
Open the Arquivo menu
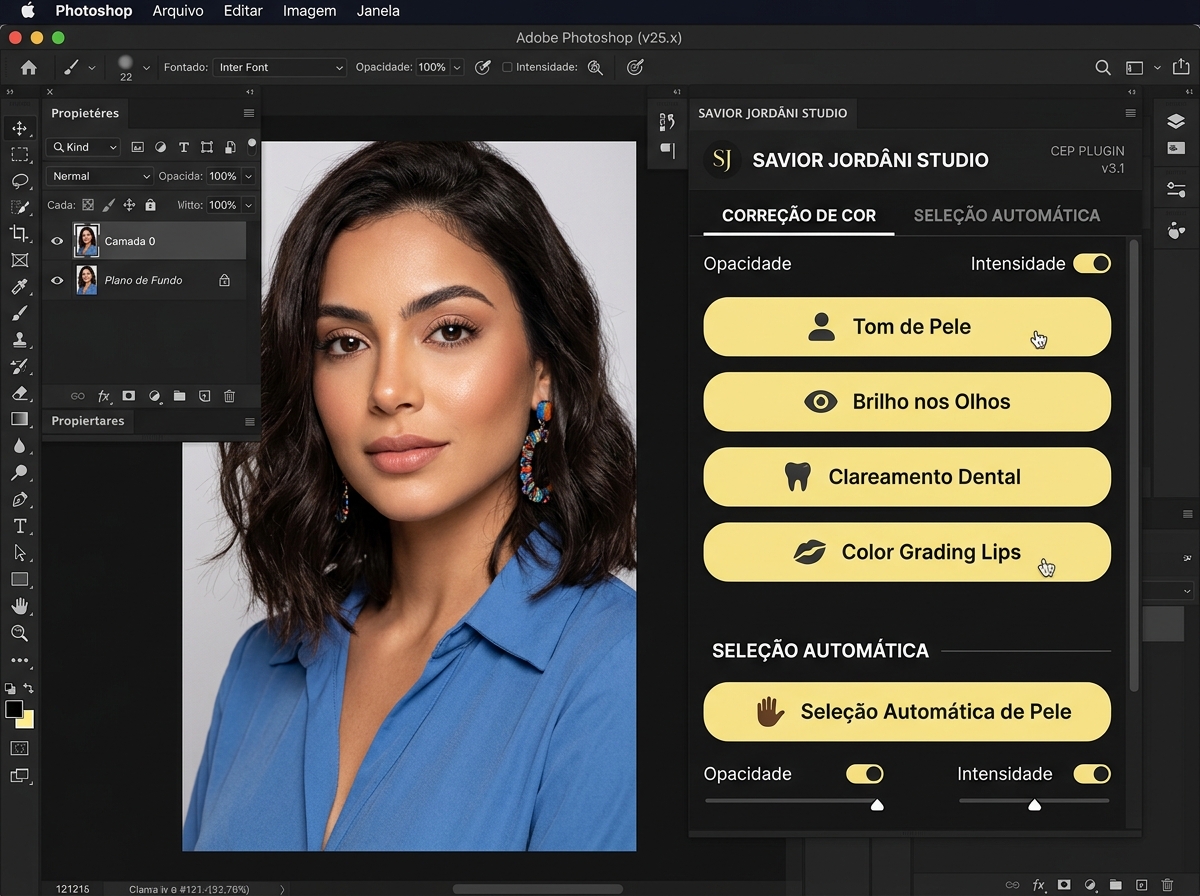point(178,11)
